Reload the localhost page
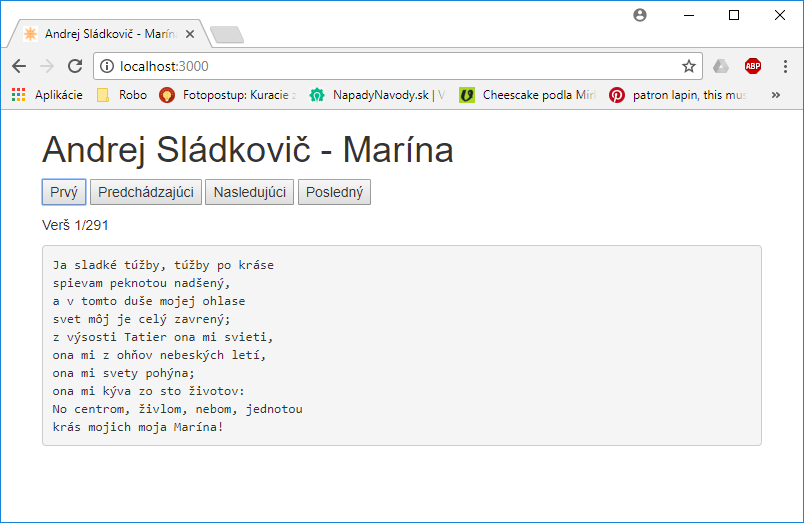Viewport: 804px width, 523px height. pyautogui.click(x=75, y=66)
